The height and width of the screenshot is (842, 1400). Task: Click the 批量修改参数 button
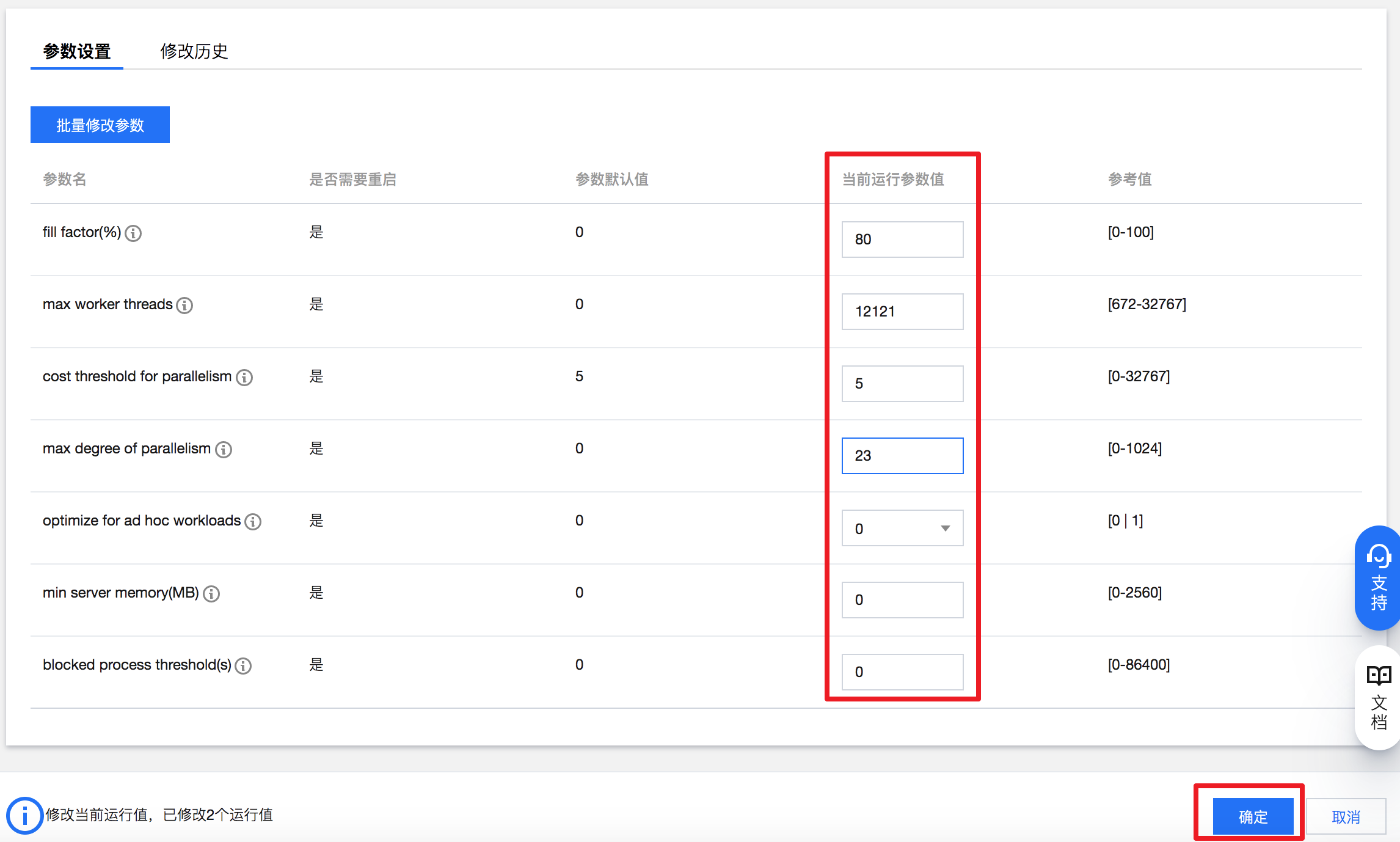(x=100, y=125)
